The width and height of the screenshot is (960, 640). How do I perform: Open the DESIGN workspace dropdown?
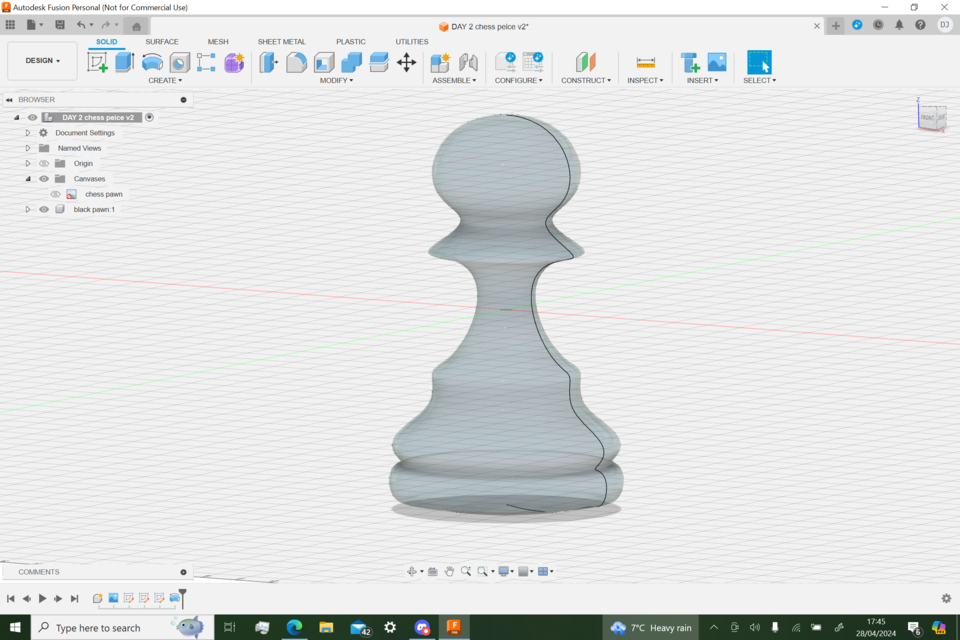(x=41, y=60)
